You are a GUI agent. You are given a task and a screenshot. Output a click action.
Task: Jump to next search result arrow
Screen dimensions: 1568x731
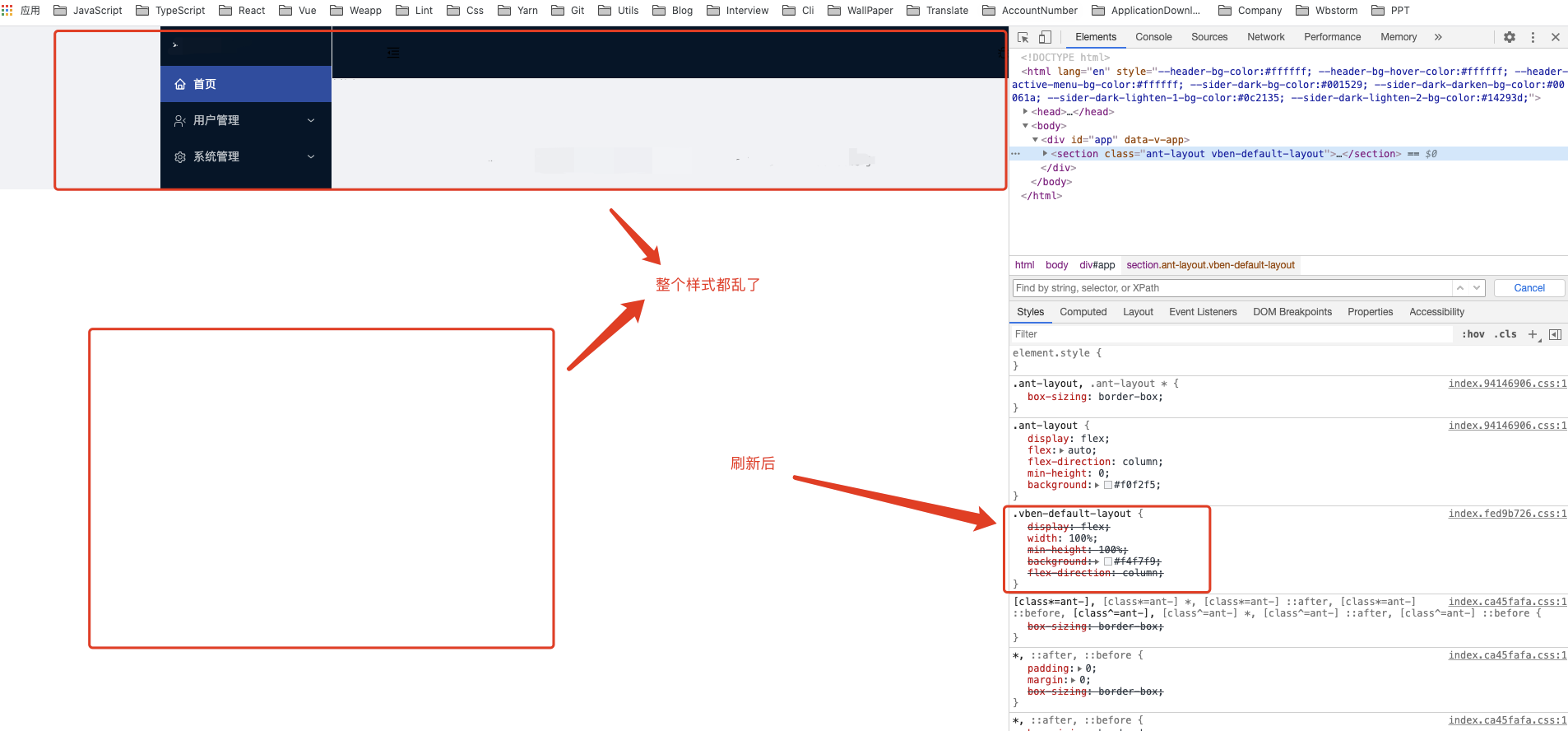tap(1477, 288)
